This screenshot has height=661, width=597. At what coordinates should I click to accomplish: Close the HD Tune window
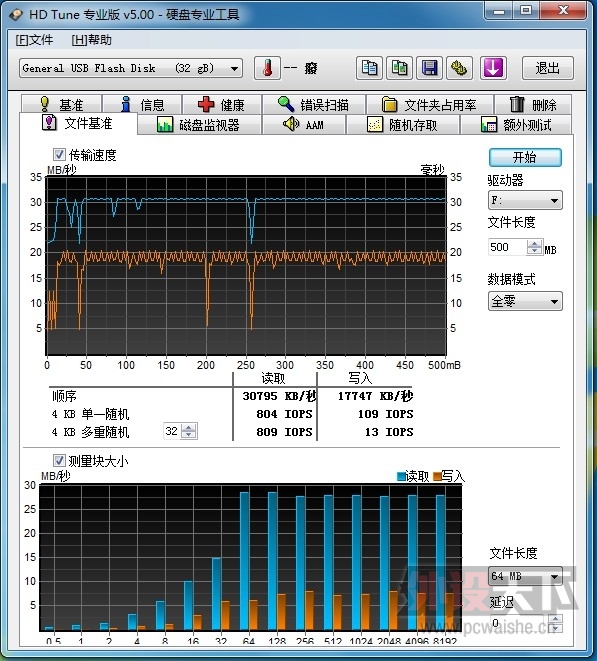coord(563,10)
